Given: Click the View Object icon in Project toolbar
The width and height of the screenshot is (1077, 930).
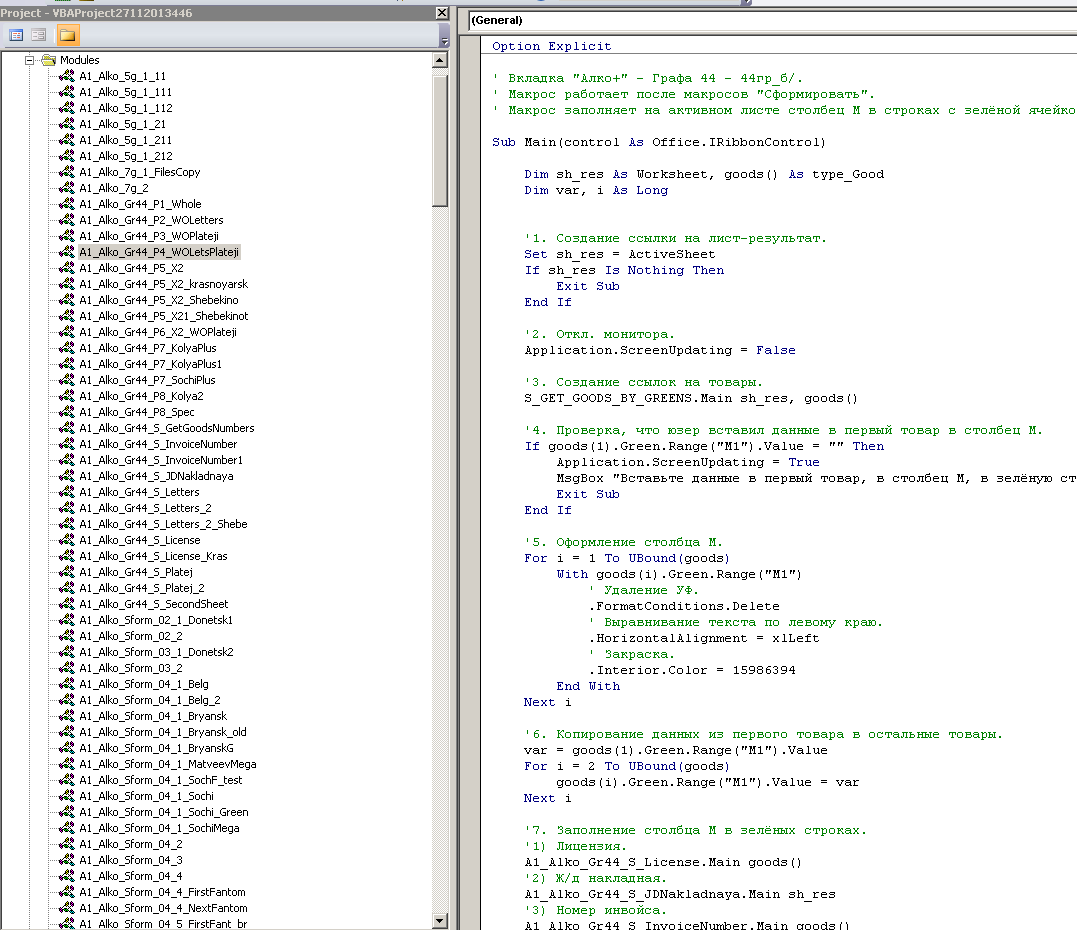Looking at the screenshot, I should click(x=38, y=35).
